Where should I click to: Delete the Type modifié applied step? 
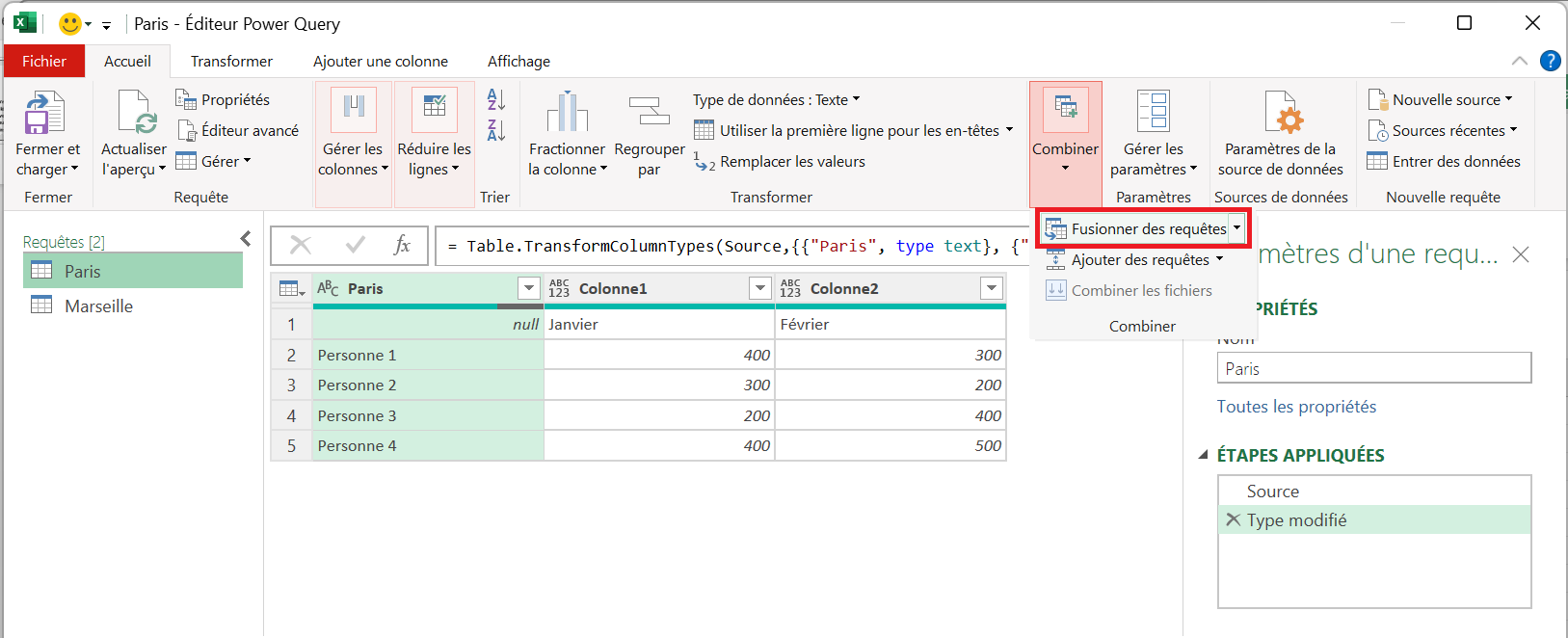(1233, 520)
